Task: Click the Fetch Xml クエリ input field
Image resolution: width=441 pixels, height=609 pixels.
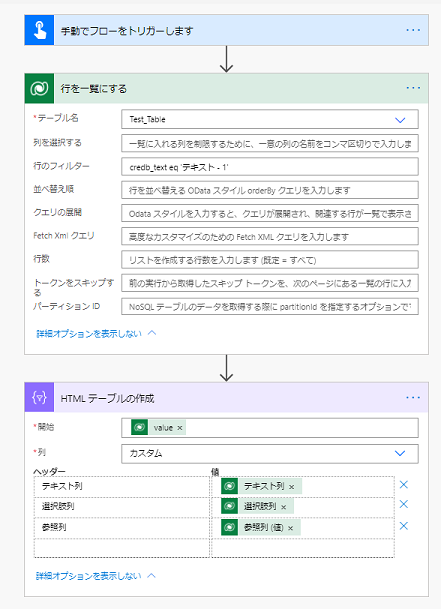Action: click(270, 237)
